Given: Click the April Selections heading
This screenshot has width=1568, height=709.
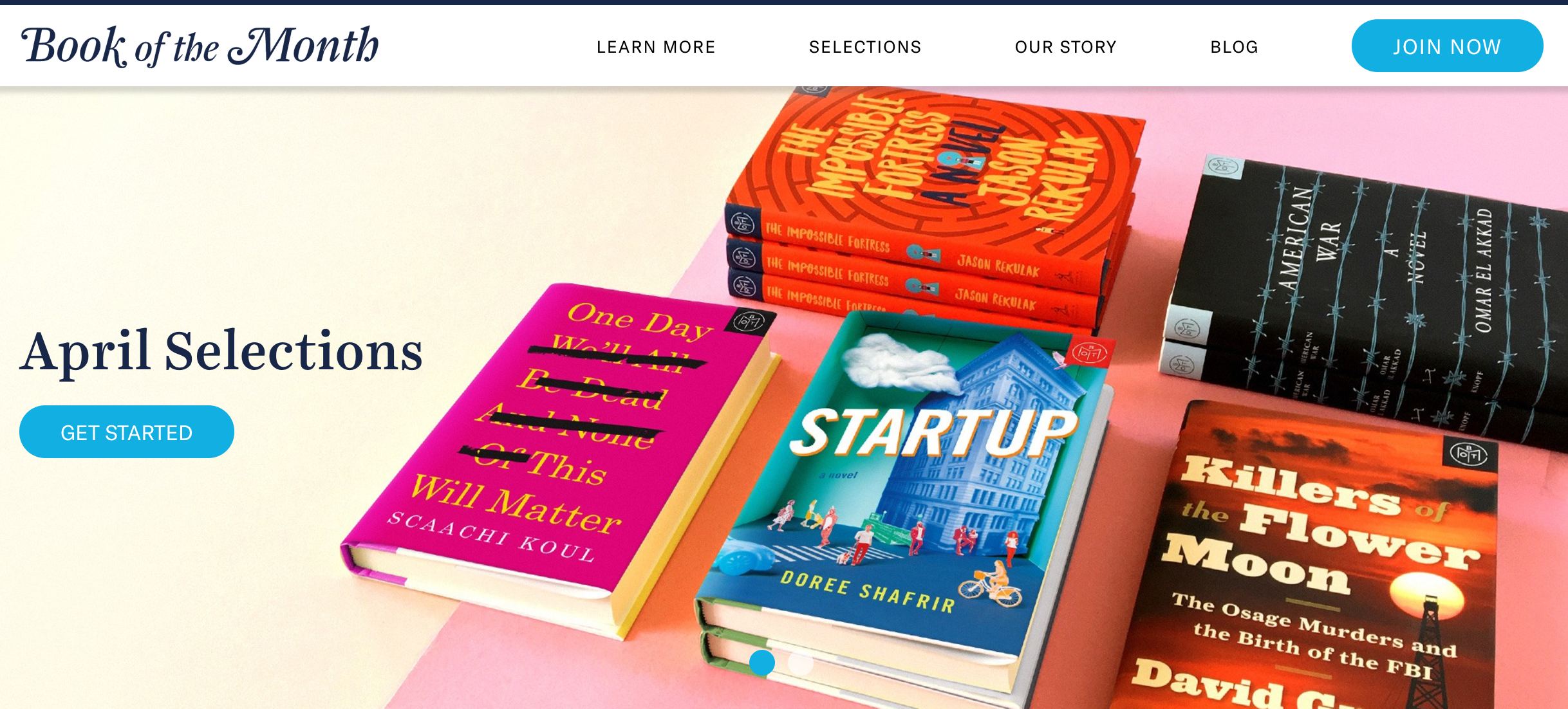Looking at the screenshot, I should [x=221, y=351].
